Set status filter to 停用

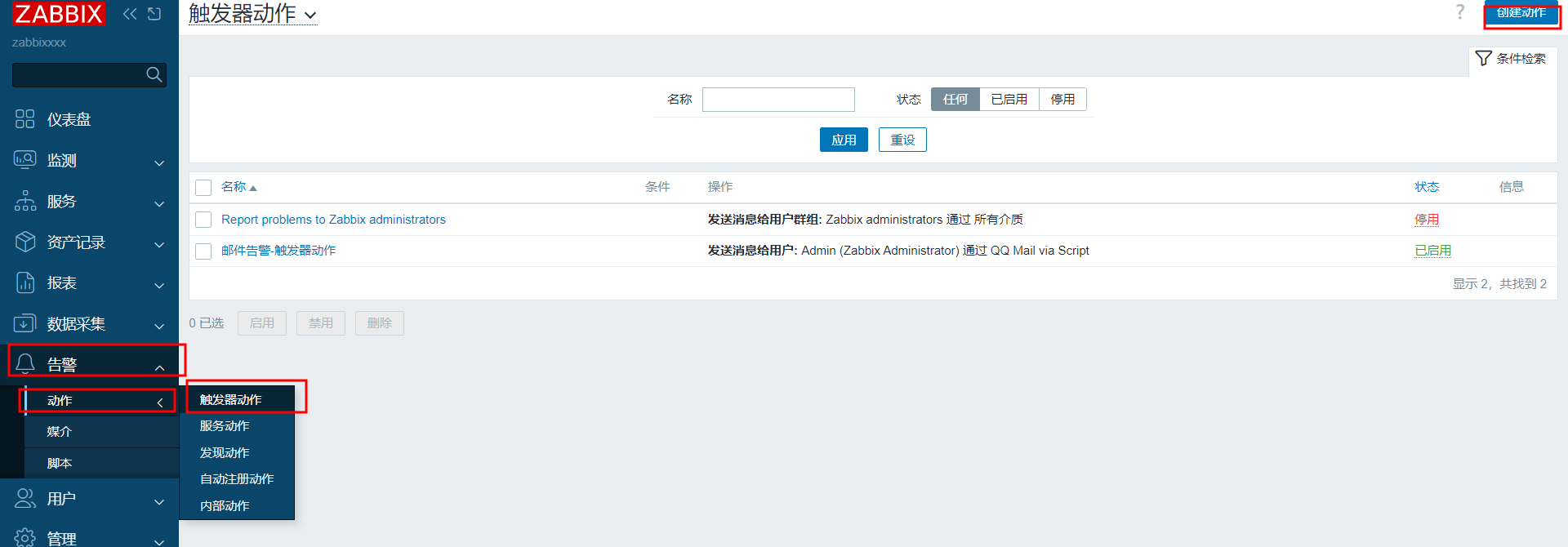point(1062,100)
